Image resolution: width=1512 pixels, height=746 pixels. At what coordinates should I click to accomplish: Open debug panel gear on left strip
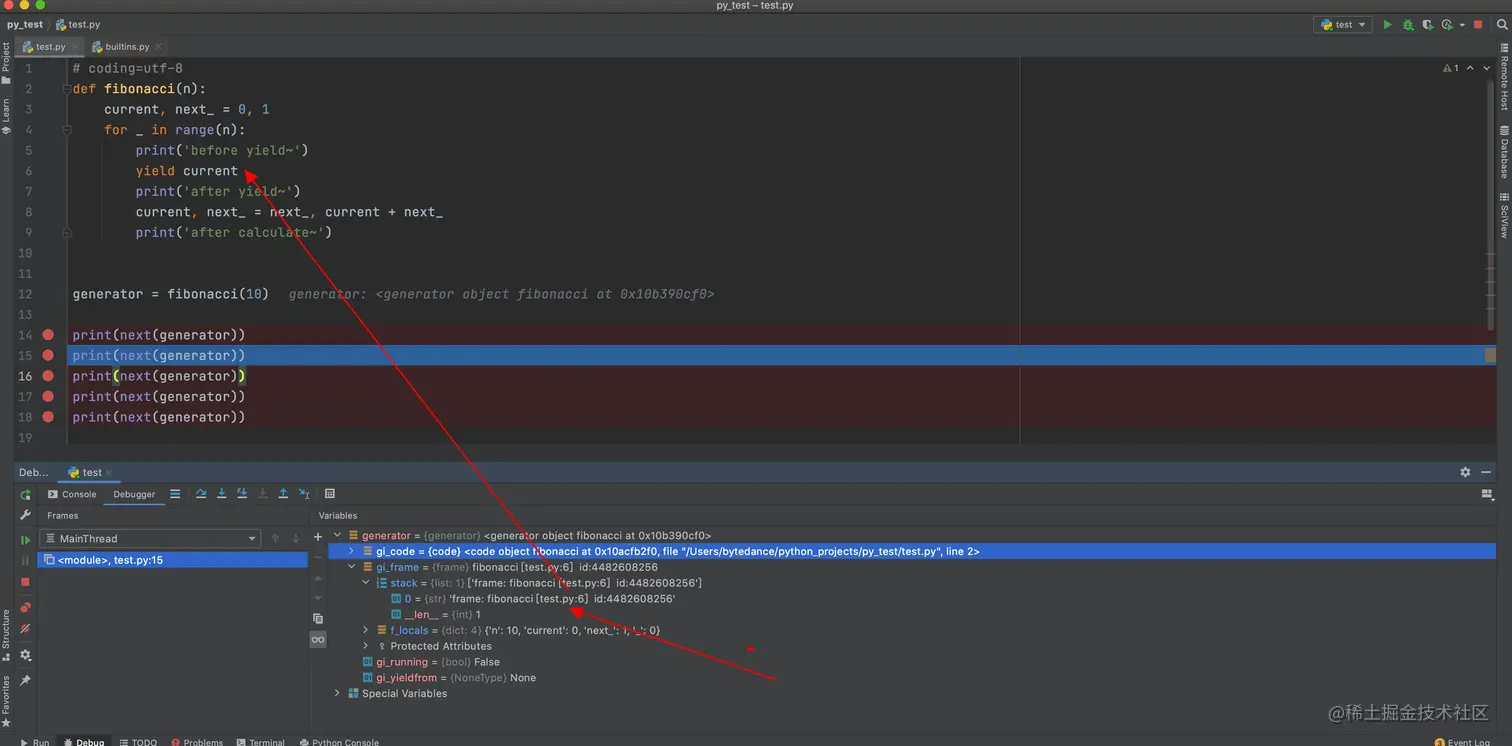26,656
